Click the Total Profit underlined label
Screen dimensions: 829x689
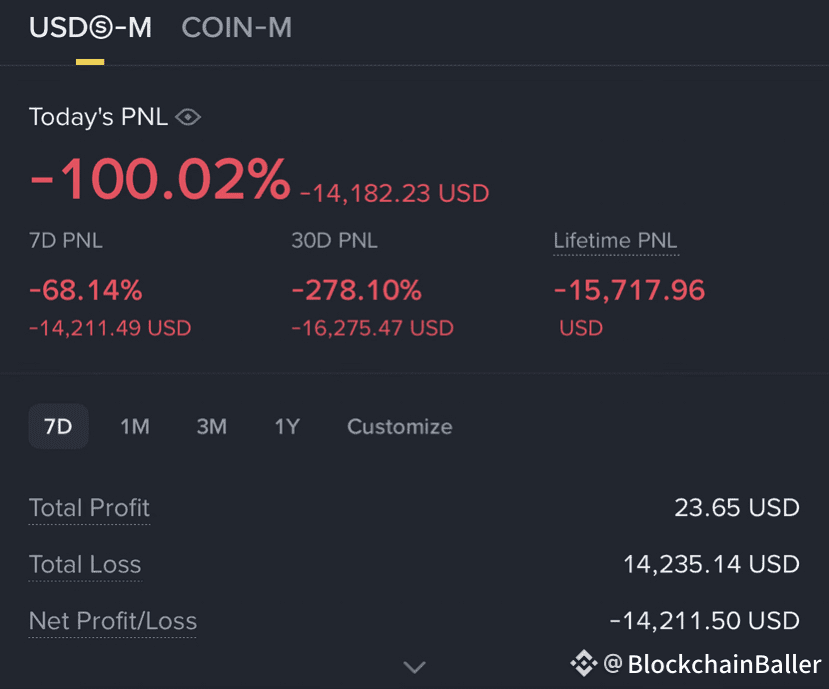[x=89, y=508]
